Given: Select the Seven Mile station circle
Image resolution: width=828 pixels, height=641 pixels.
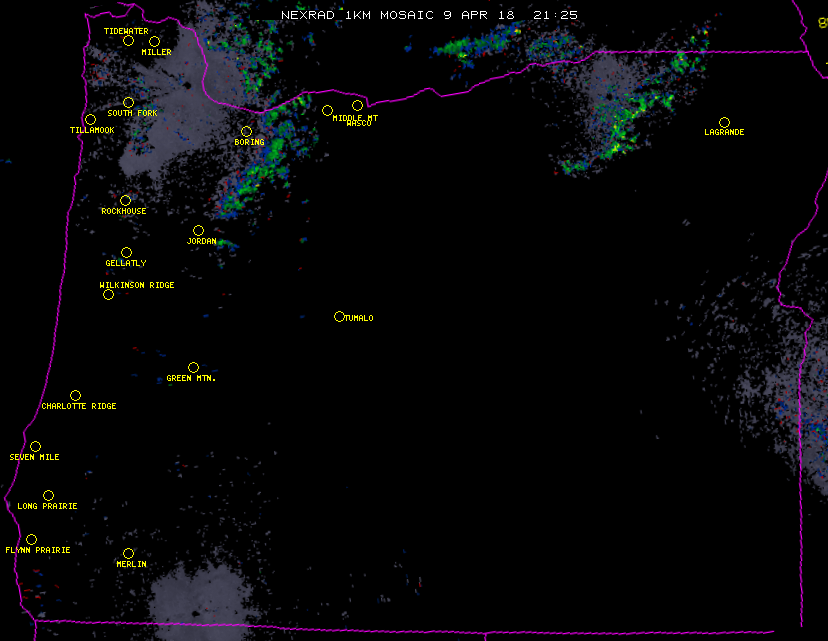Looking at the screenshot, I should tap(35, 447).
